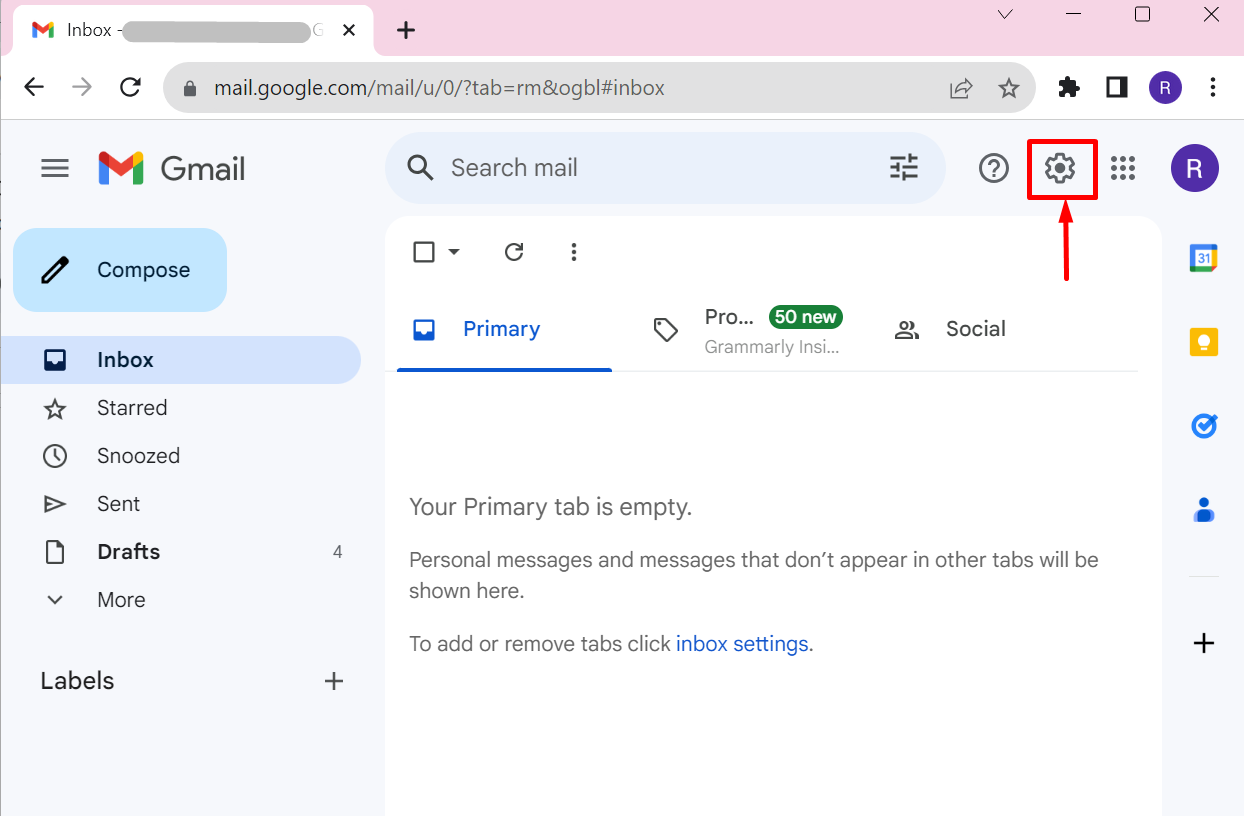Switch to the Promotions tab
The image size is (1244, 816).
point(748,330)
